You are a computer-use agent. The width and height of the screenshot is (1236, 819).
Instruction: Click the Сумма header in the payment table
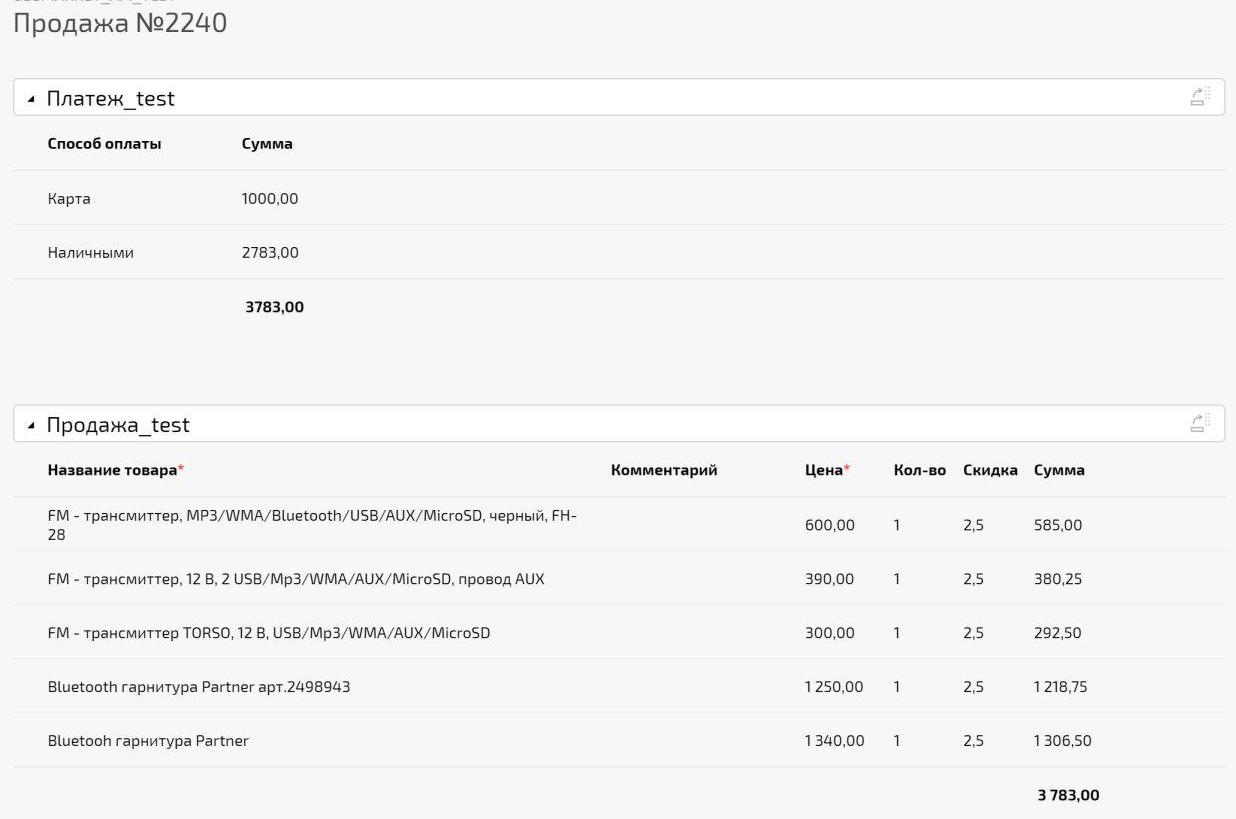(x=267, y=144)
